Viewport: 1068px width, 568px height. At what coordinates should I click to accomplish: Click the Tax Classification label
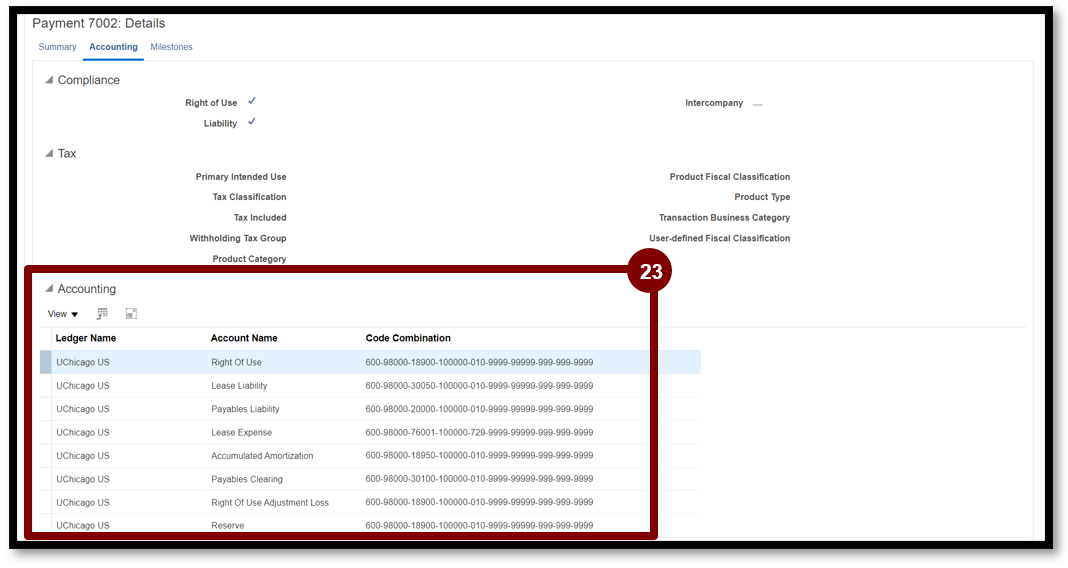(249, 197)
